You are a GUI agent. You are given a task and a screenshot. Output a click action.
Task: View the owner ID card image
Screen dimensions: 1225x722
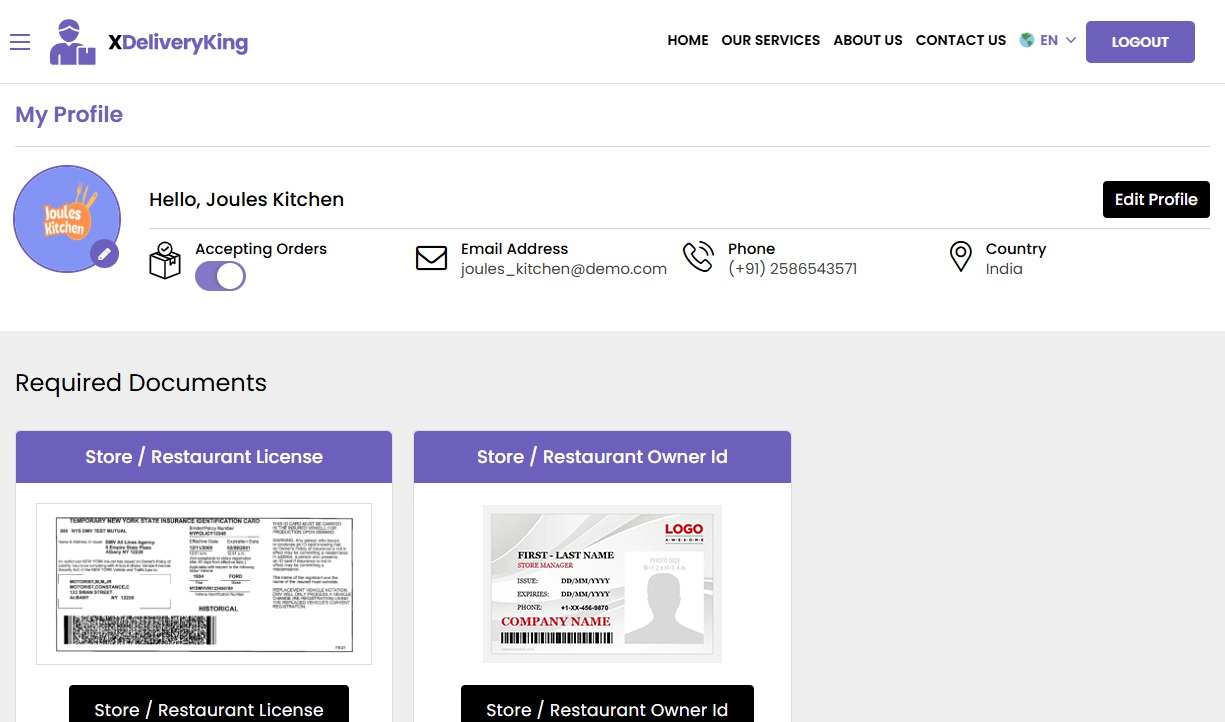[x=601, y=583]
